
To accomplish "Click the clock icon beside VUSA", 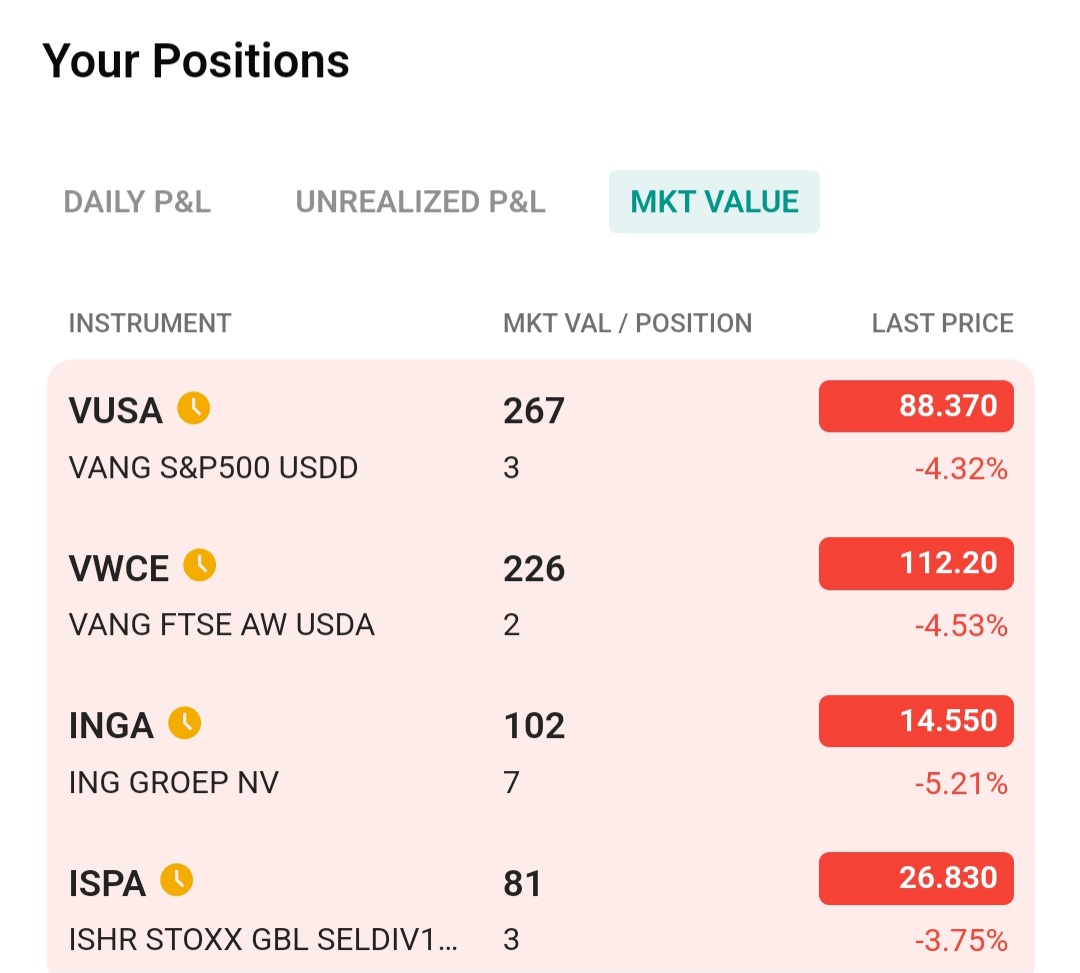I will tap(194, 408).
